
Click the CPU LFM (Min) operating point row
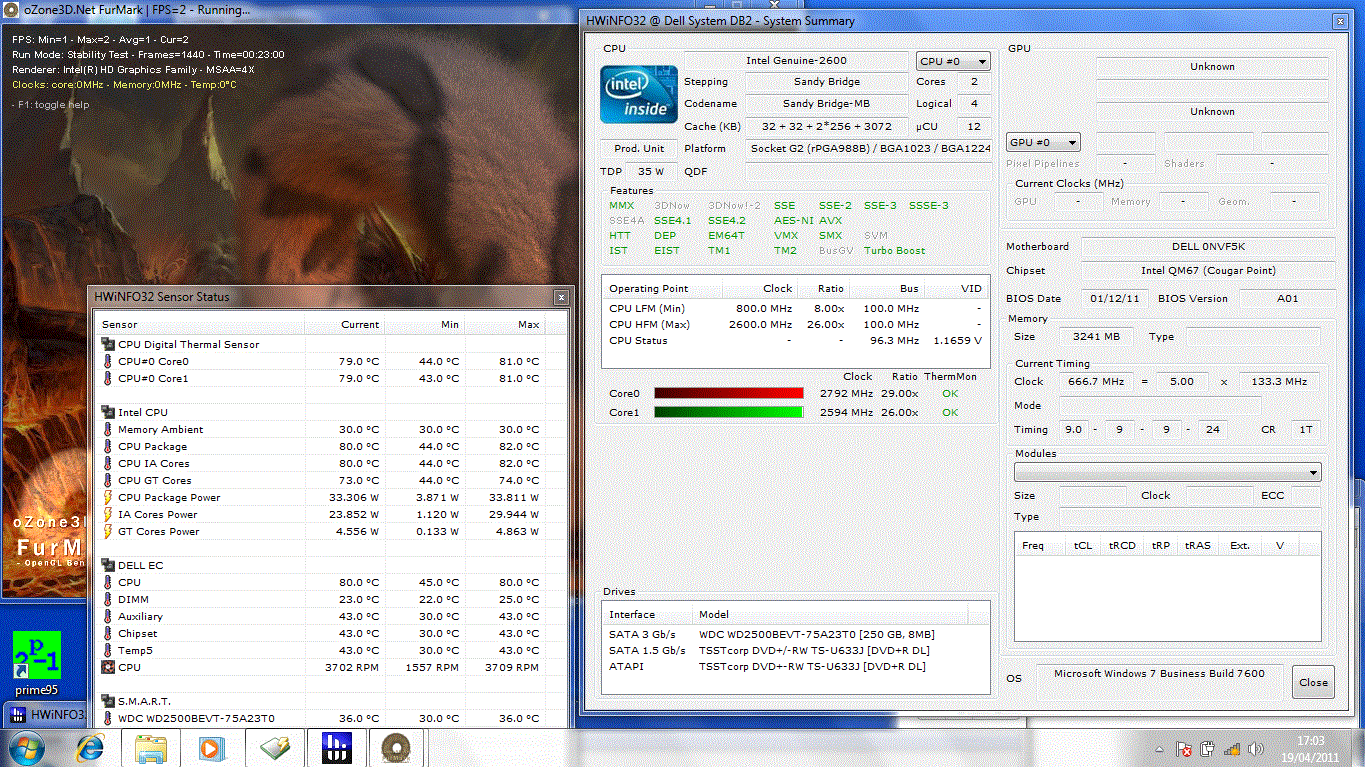[x=795, y=309]
